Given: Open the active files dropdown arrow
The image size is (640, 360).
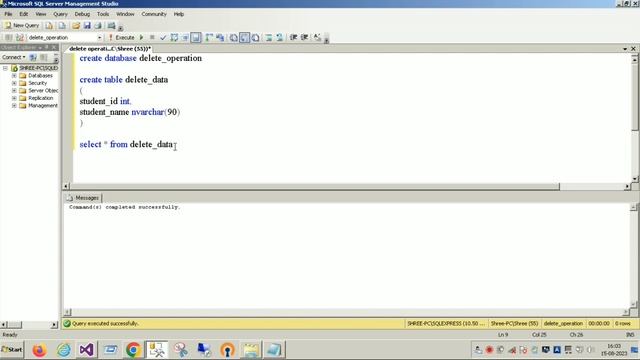Looking at the screenshot, I should 625,49.
